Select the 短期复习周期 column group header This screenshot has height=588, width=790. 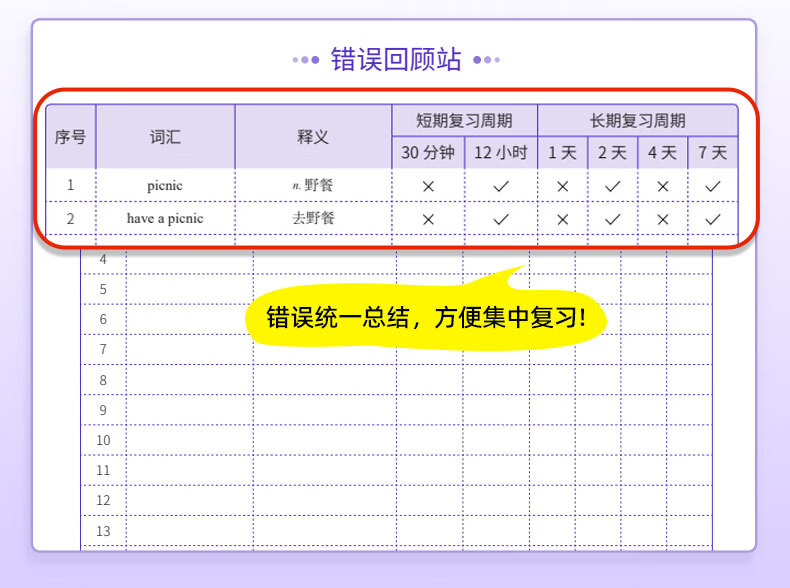(464, 121)
